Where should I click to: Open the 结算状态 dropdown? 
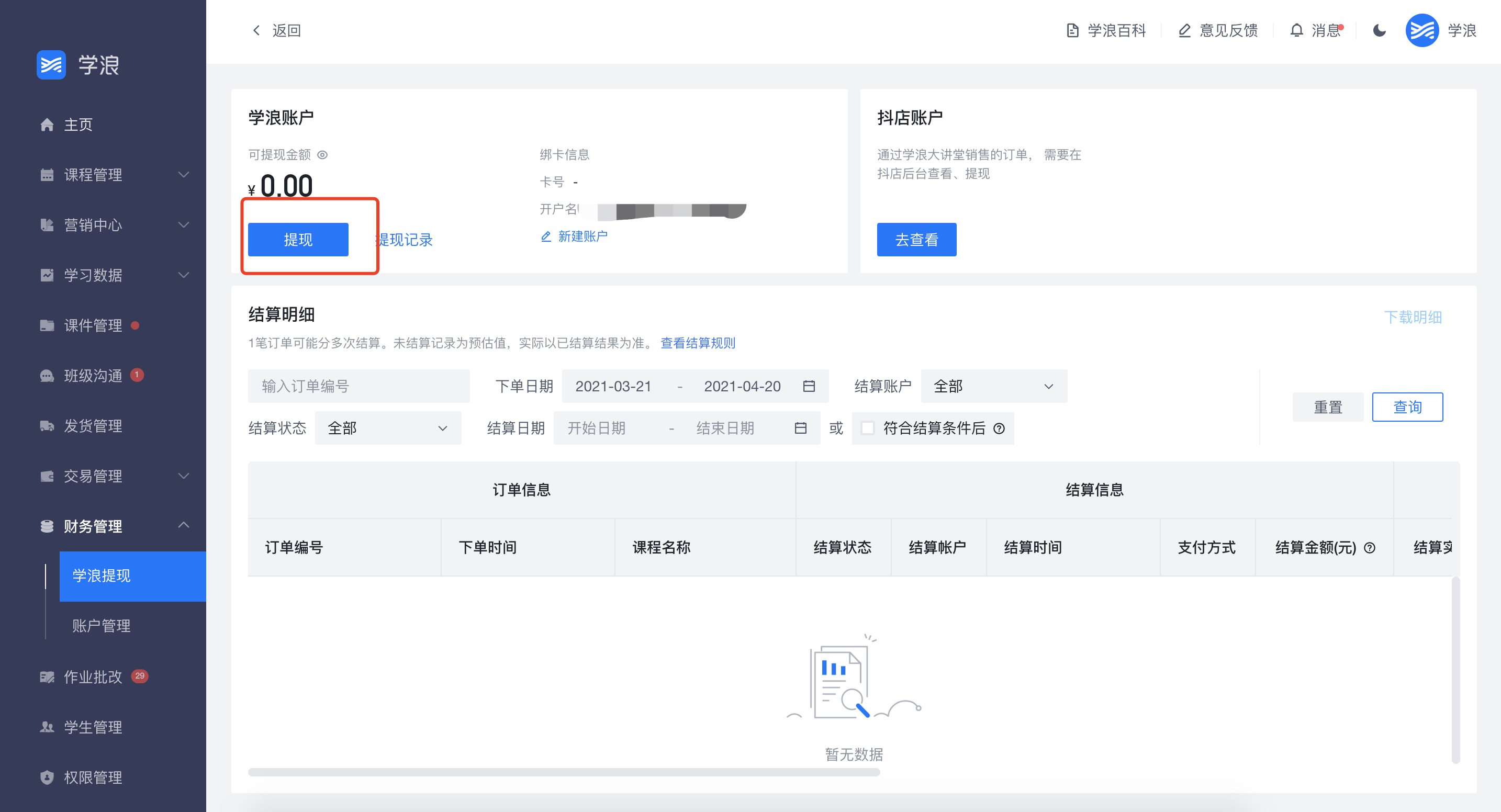click(388, 428)
